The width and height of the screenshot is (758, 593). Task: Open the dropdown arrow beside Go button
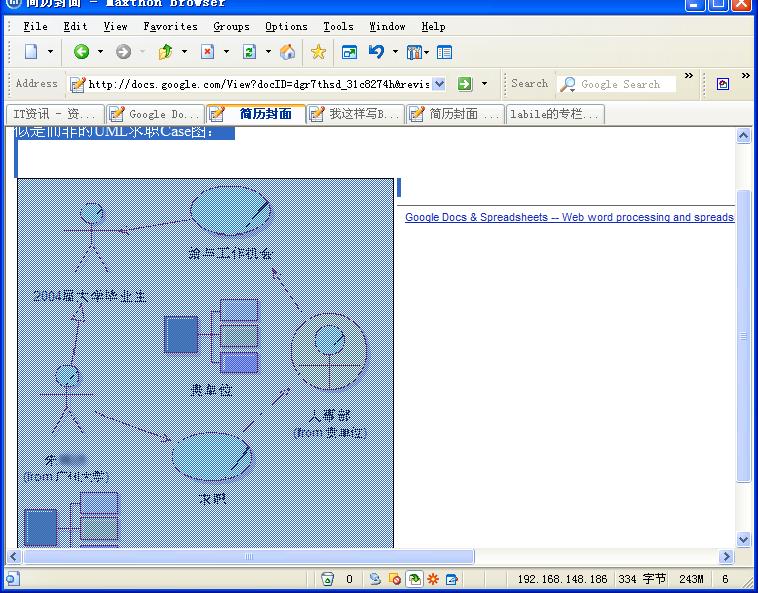pyautogui.click(x=484, y=84)
